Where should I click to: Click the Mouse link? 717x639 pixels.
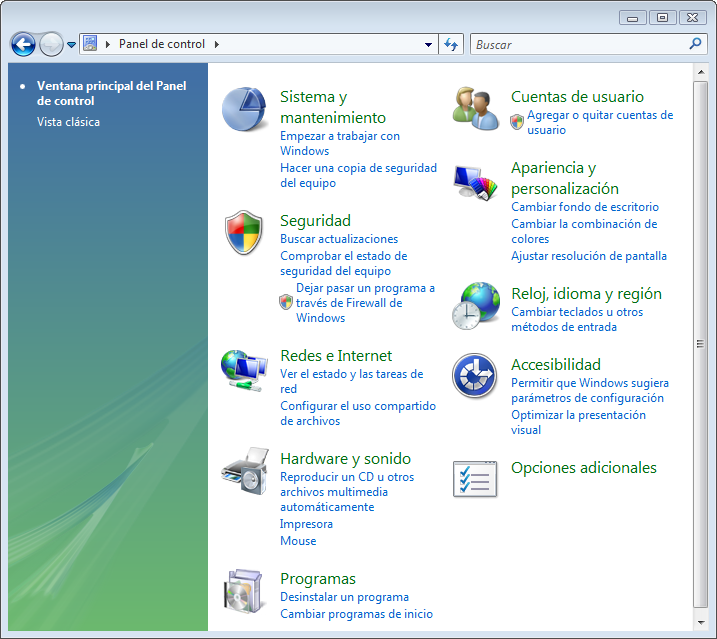coord(298,541)
